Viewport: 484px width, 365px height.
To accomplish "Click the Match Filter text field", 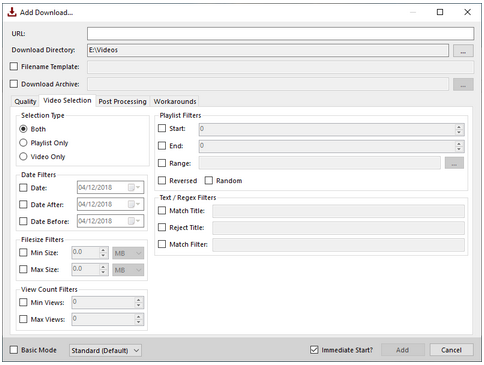I will [338, 245].
